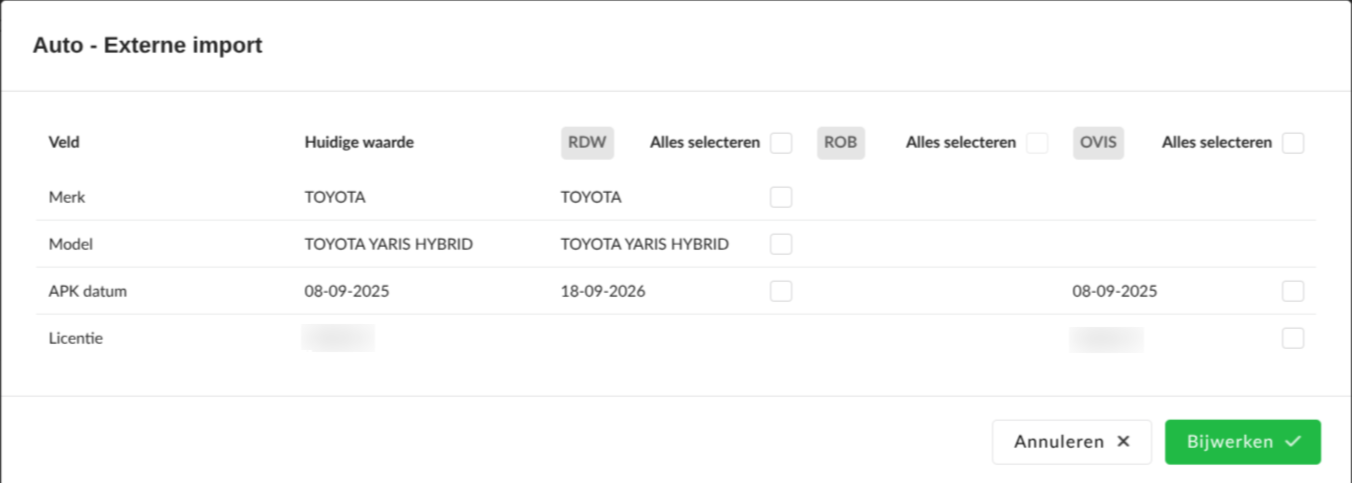The height and width of the screenshot is (483, 1352).
Task: Click the OVIS date 08-09-2025
Action: point(1115,292)
